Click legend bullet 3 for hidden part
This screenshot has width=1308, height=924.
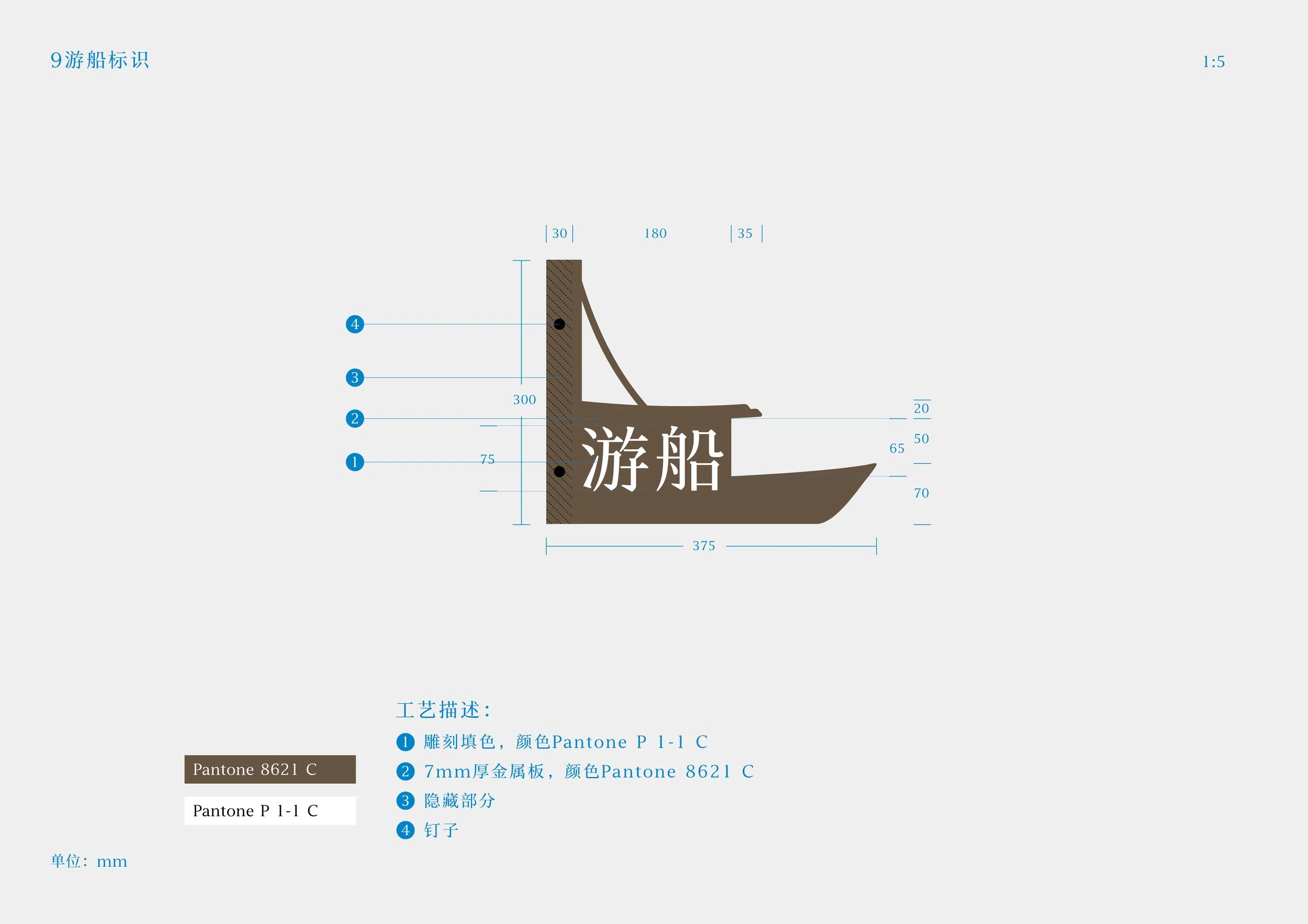tap(405, 801)
